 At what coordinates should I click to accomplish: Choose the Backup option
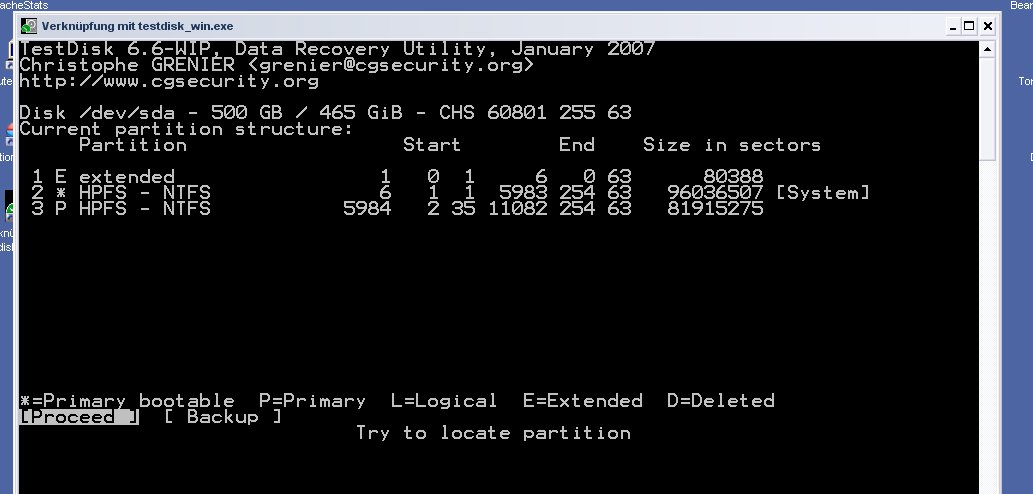click(x=223, y=417)
